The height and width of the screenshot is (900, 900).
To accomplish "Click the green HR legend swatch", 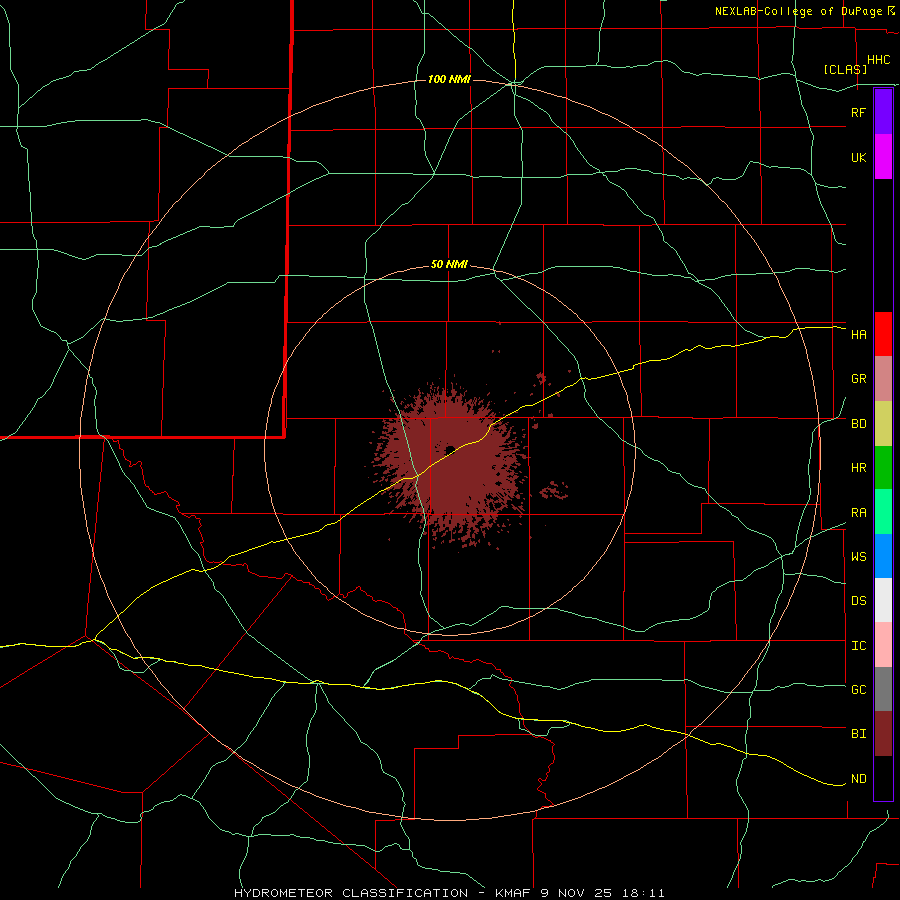I will [x=883, y=467].
